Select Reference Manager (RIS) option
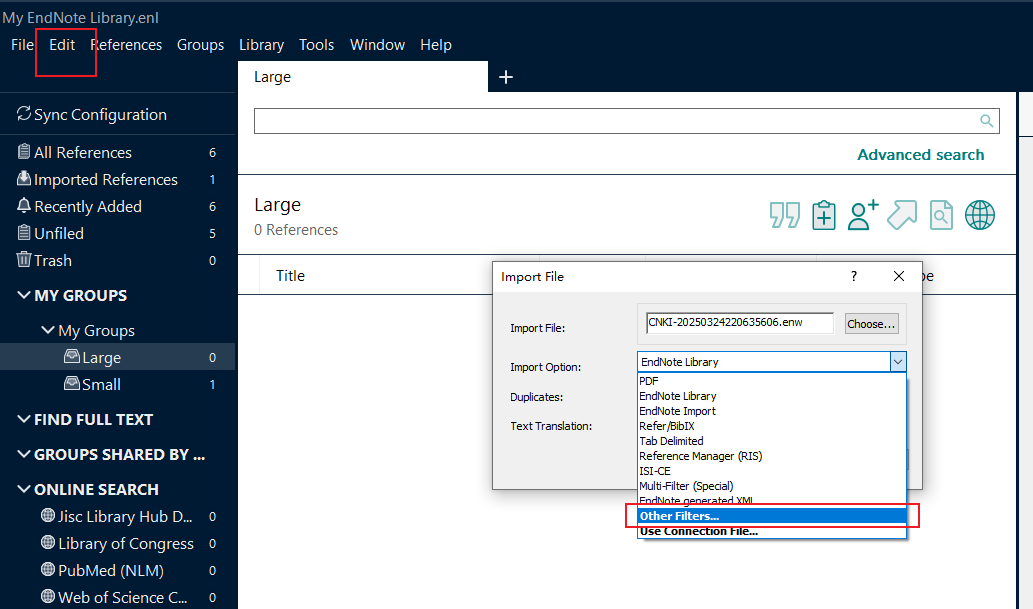The height and width of the screenshot is (609, 1033). point(771,456)
